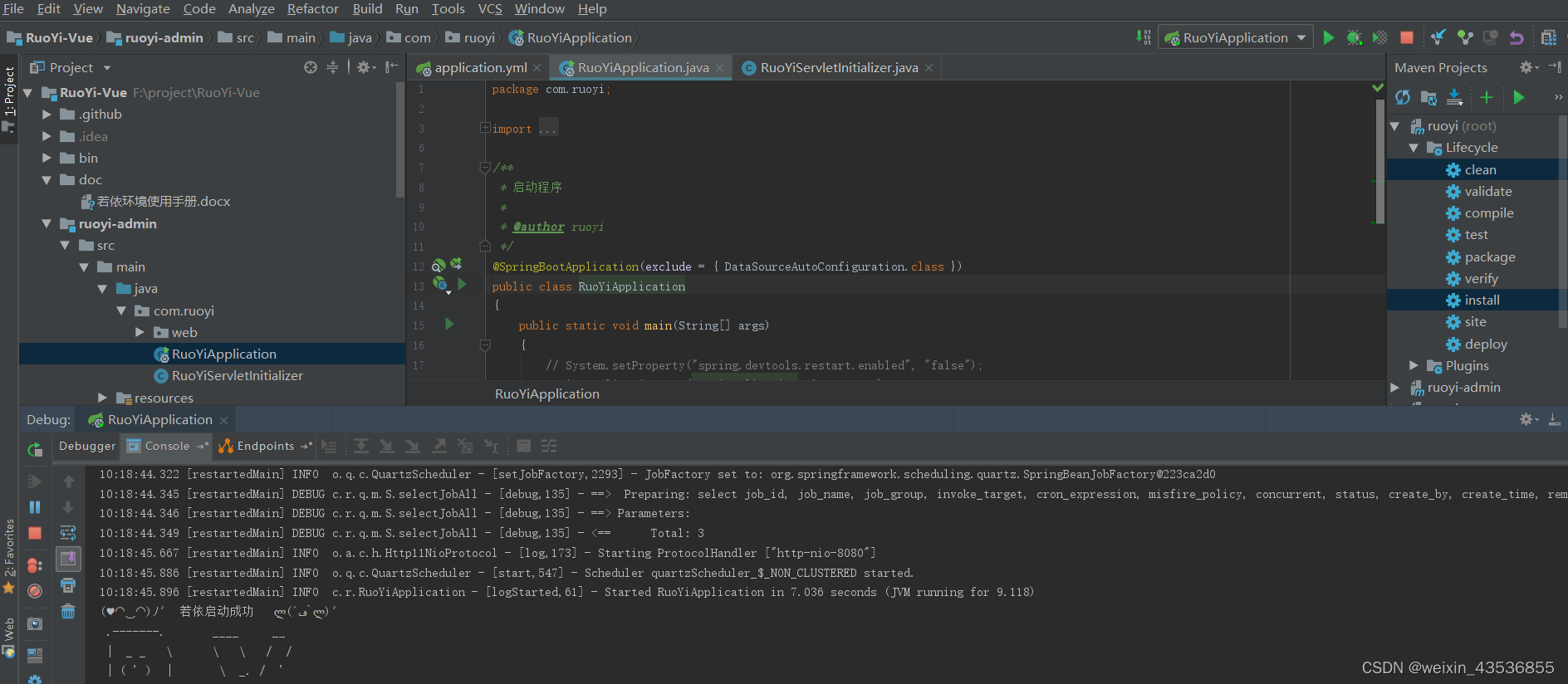Open the Refactor menu
The height and width of the screenshot is (684, 1568).
click(312, 9)
